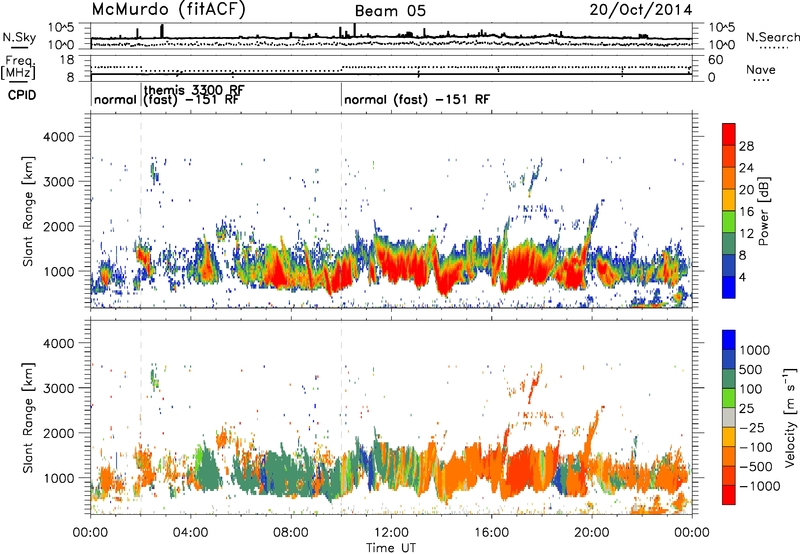Image resolution: width=800 pixels, height=554 pixels.
Task: Click the dashed 10:00 CPID marker in power panel
Action: (x=341, y=210)
